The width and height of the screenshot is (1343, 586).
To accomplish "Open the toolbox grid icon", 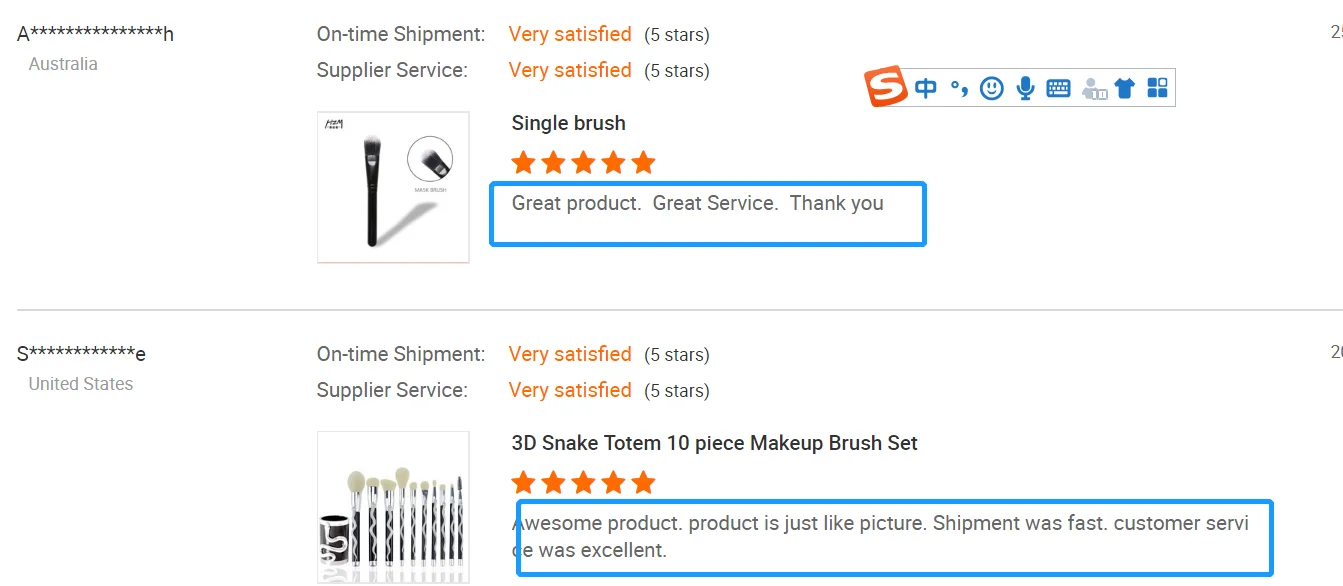I will (1157, 88).
